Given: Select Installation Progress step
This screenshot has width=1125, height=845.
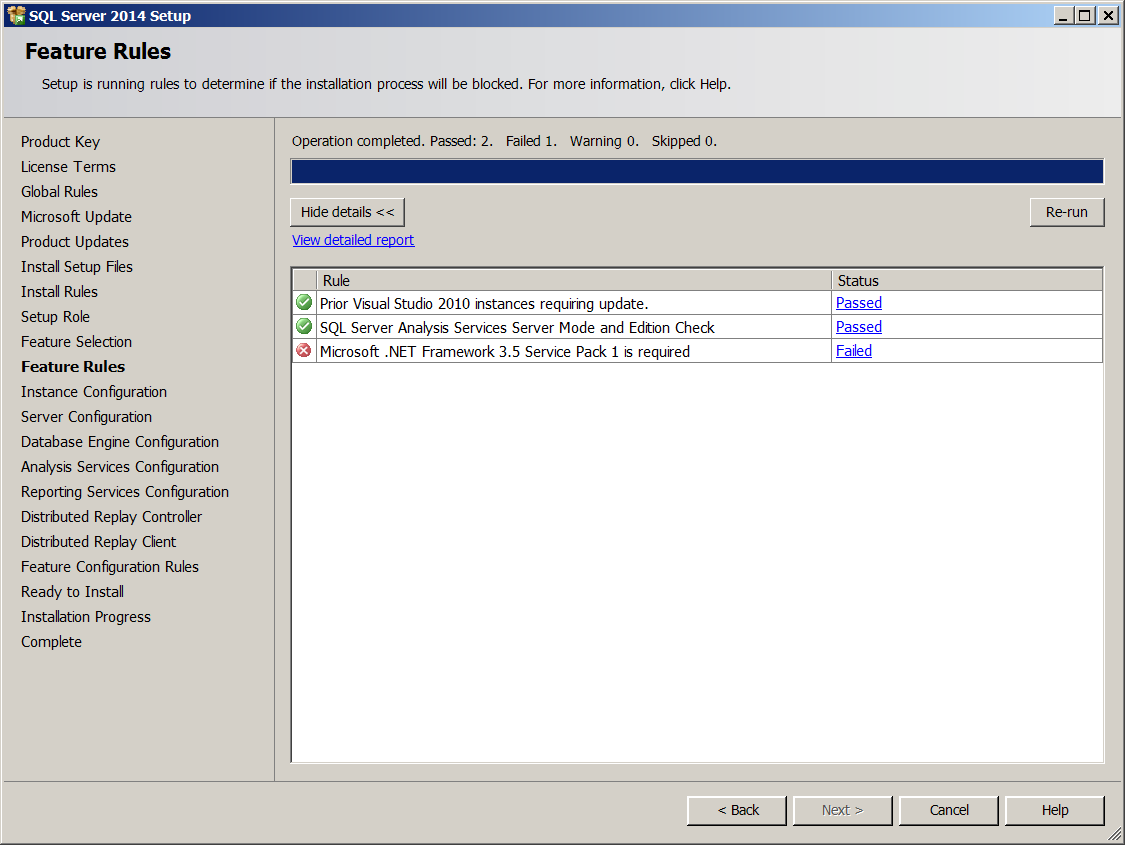Looking at the screenshot, I should (x=85, y=618).
